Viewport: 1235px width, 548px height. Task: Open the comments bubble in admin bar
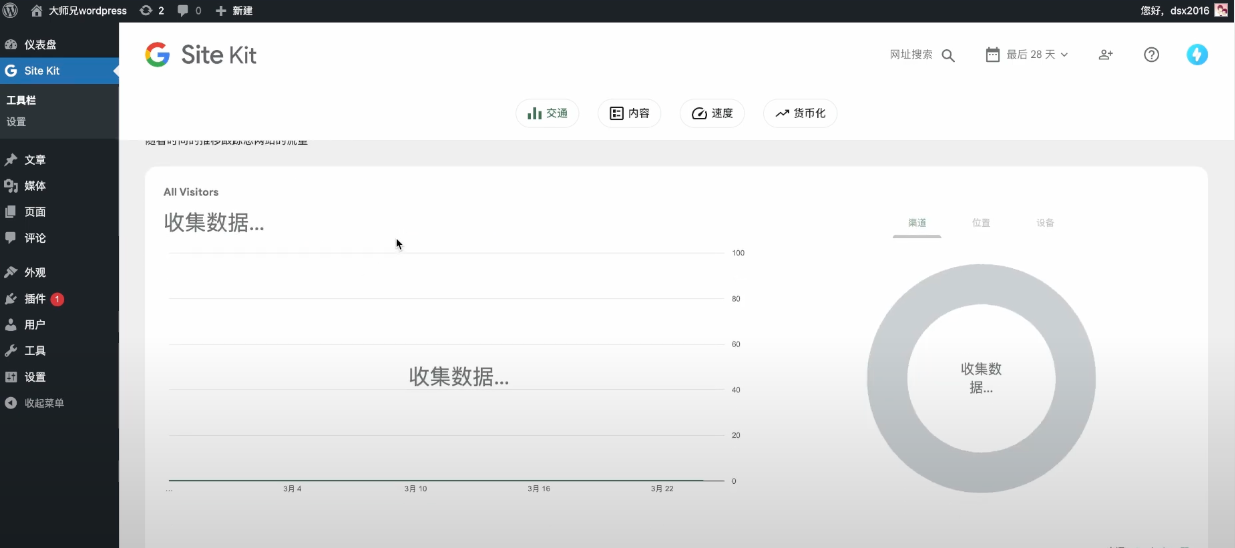pyautogui.click(x=189, y=10)
